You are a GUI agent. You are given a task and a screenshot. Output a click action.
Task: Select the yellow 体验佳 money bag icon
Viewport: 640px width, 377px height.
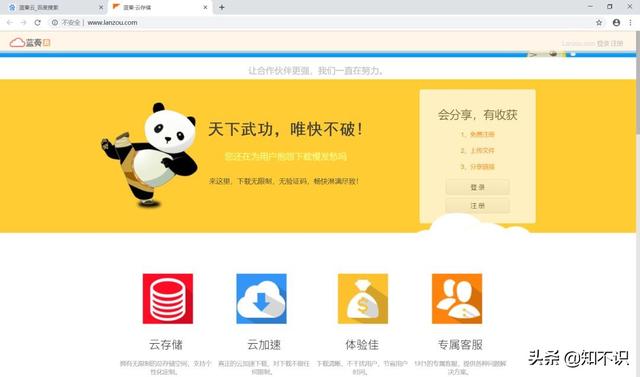363,299
